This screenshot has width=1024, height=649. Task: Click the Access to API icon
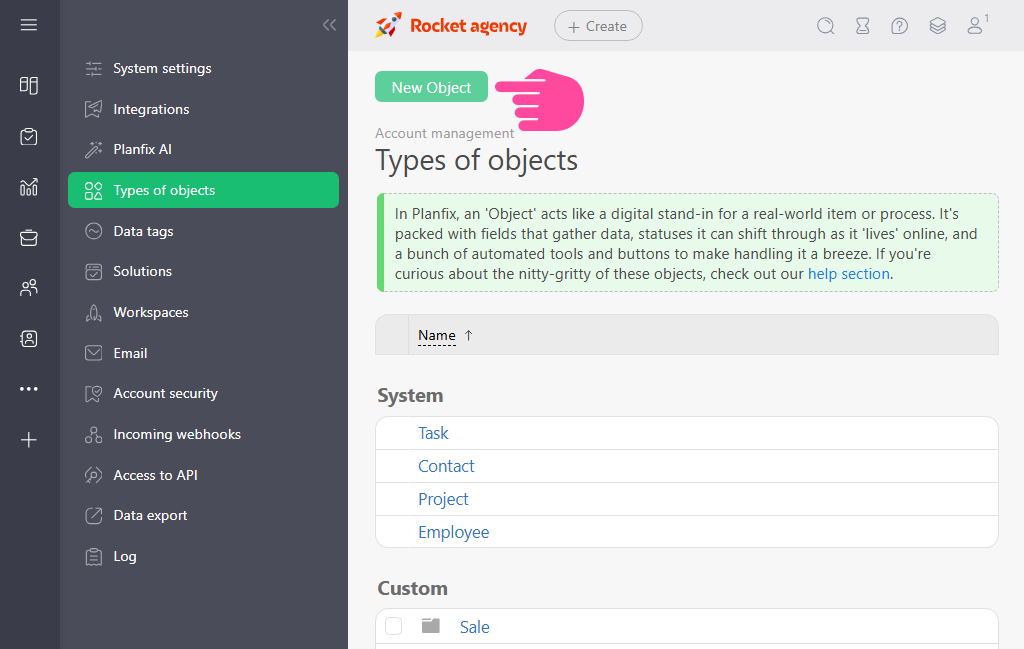coord(93,475)
